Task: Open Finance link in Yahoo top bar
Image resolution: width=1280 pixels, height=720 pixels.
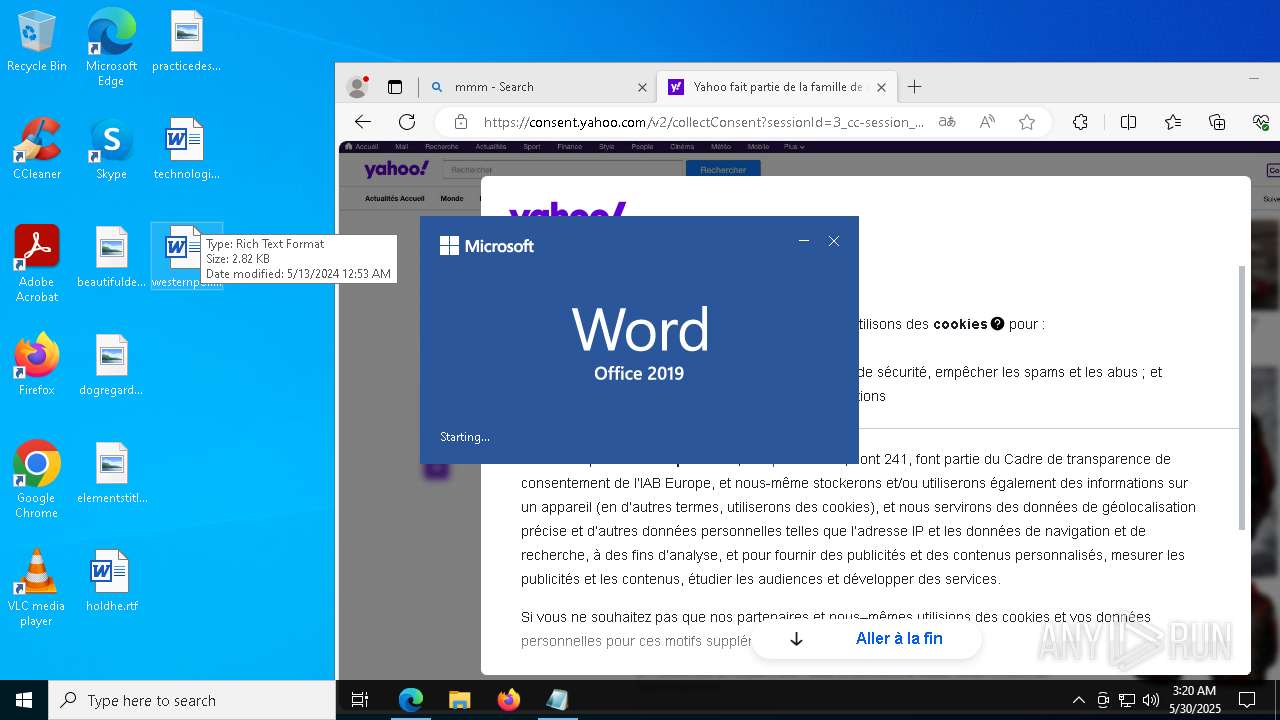Action: 569,147
